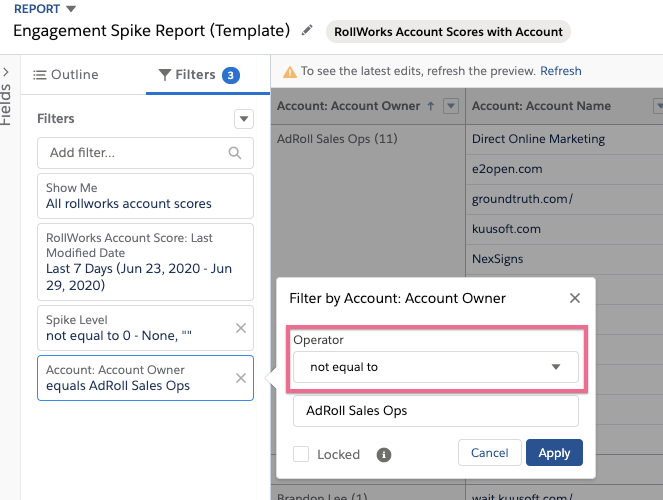Sort by Account Owner ascending arrow

tap(430, 106)
